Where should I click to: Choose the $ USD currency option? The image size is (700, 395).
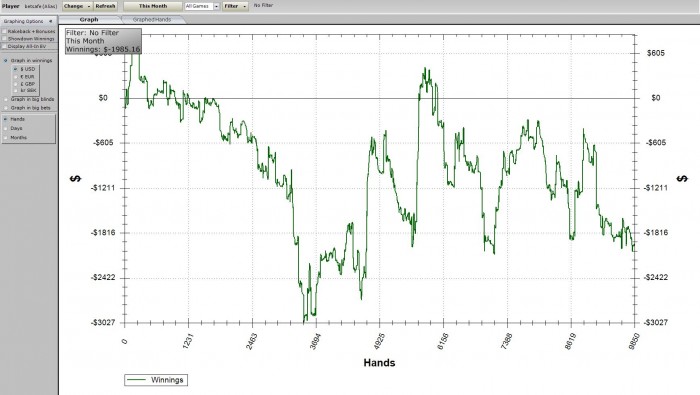16,69
